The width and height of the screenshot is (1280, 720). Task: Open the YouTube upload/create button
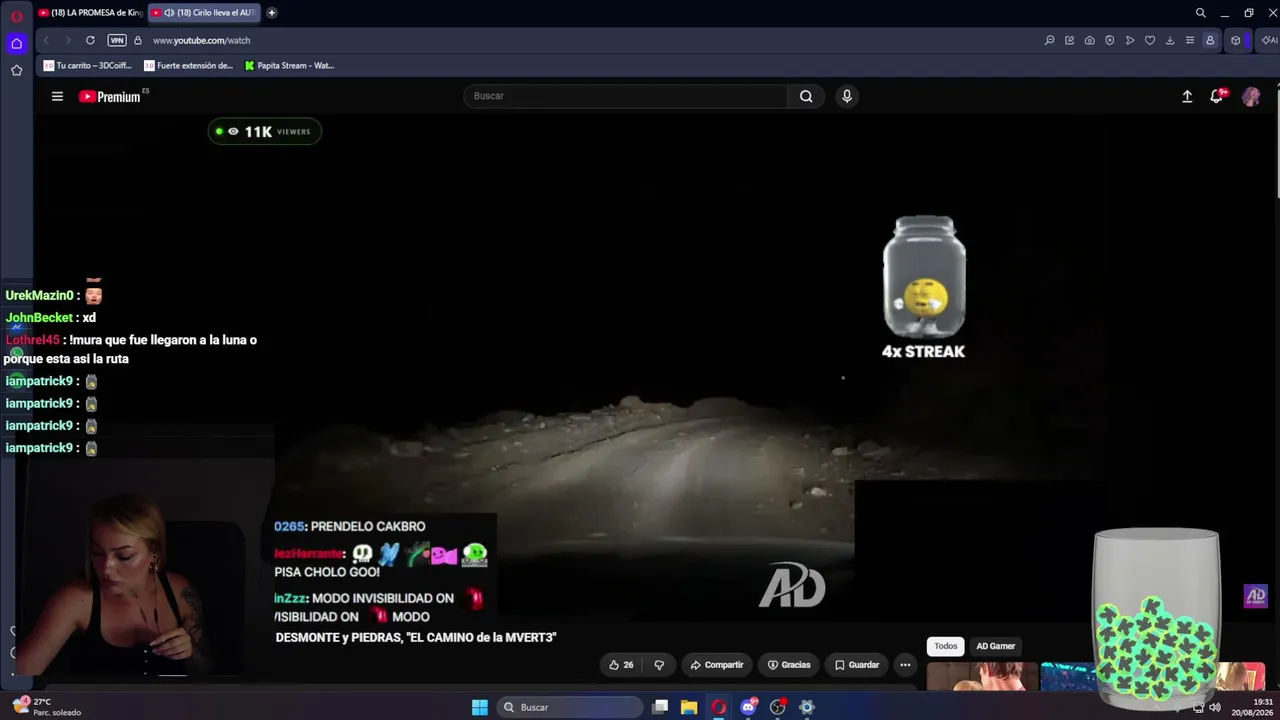point(1187,96)
